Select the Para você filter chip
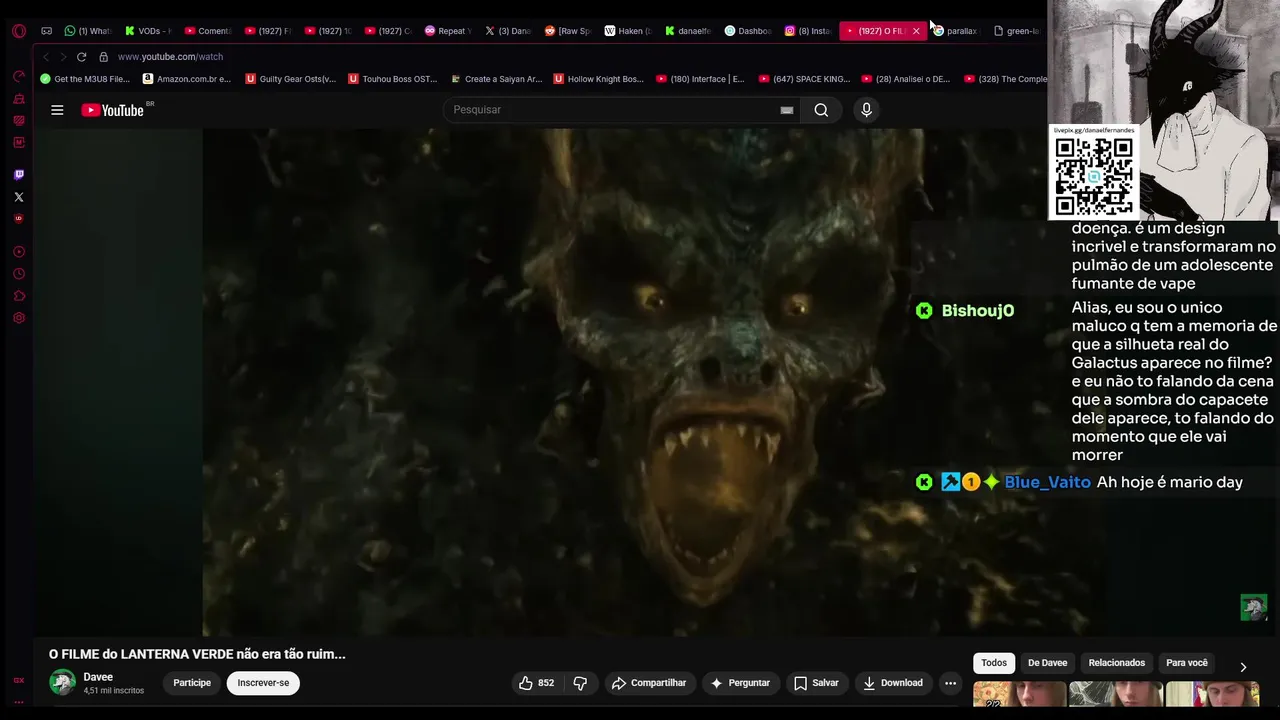Viewport: 1280px width, 720px height. point(1187,663)
